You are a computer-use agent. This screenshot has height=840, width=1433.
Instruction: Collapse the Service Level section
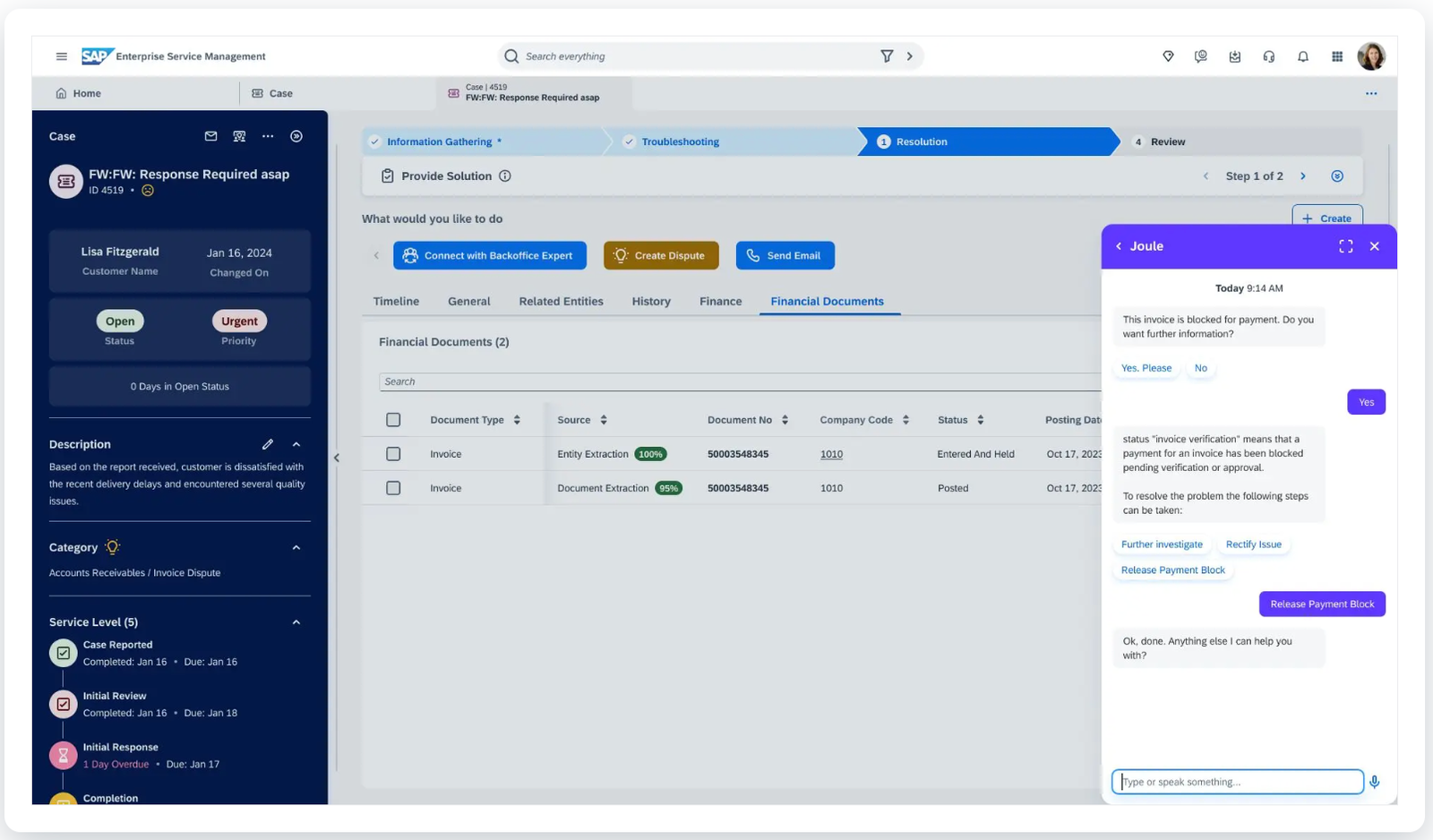[296, 622]
